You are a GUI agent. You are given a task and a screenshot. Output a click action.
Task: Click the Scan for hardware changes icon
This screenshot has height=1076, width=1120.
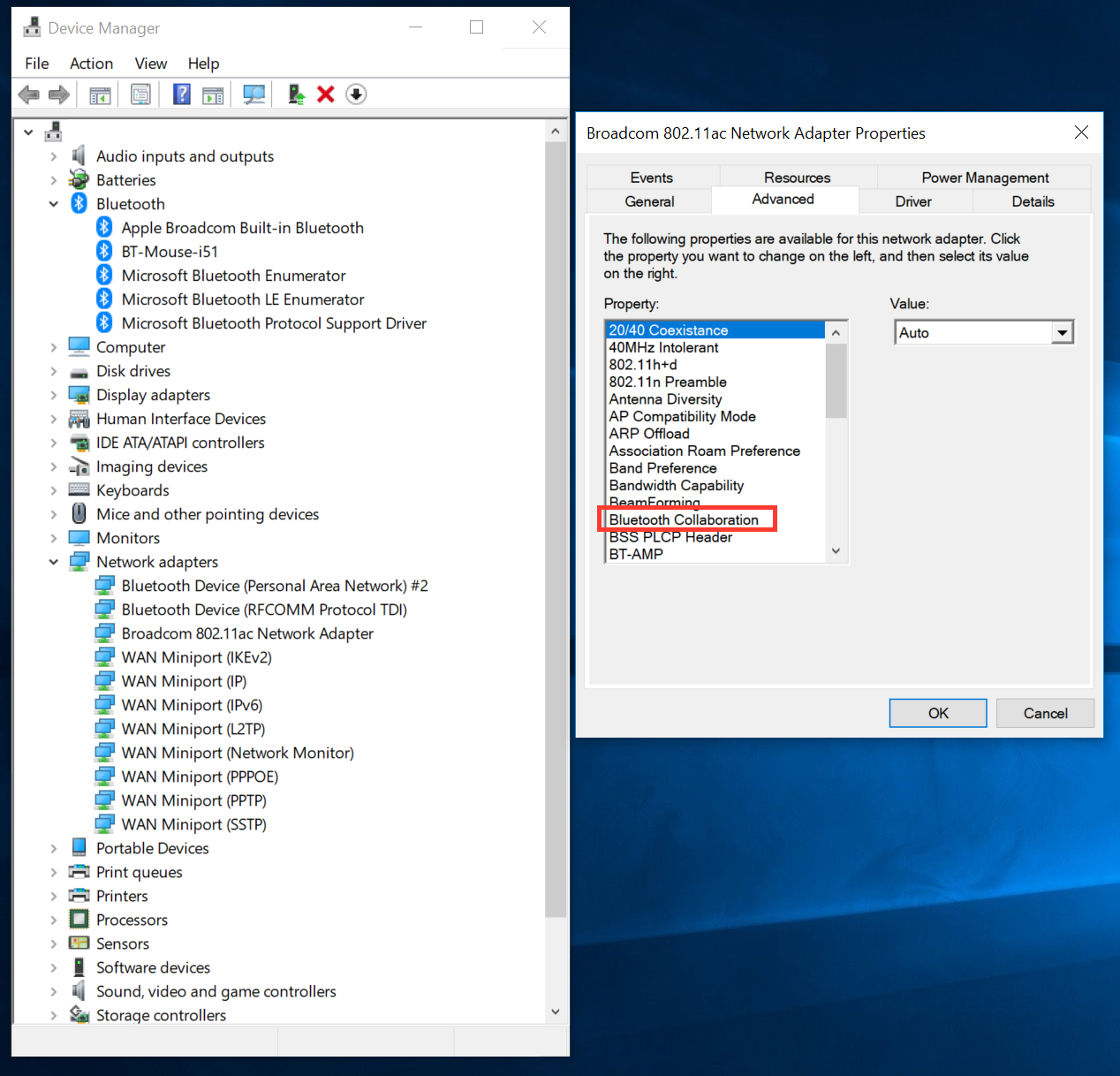[254, 94]
